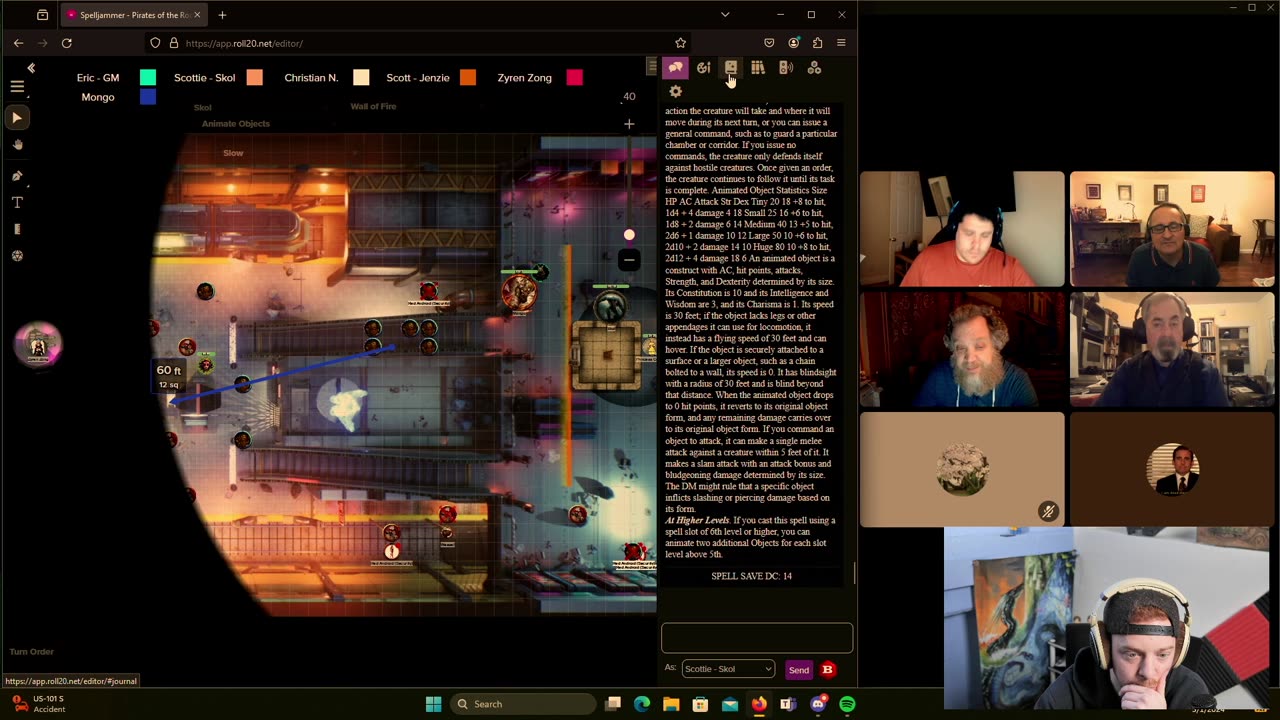Open the Journal tab
This screenshot has width=1280, height=720.
click(731, 68)
